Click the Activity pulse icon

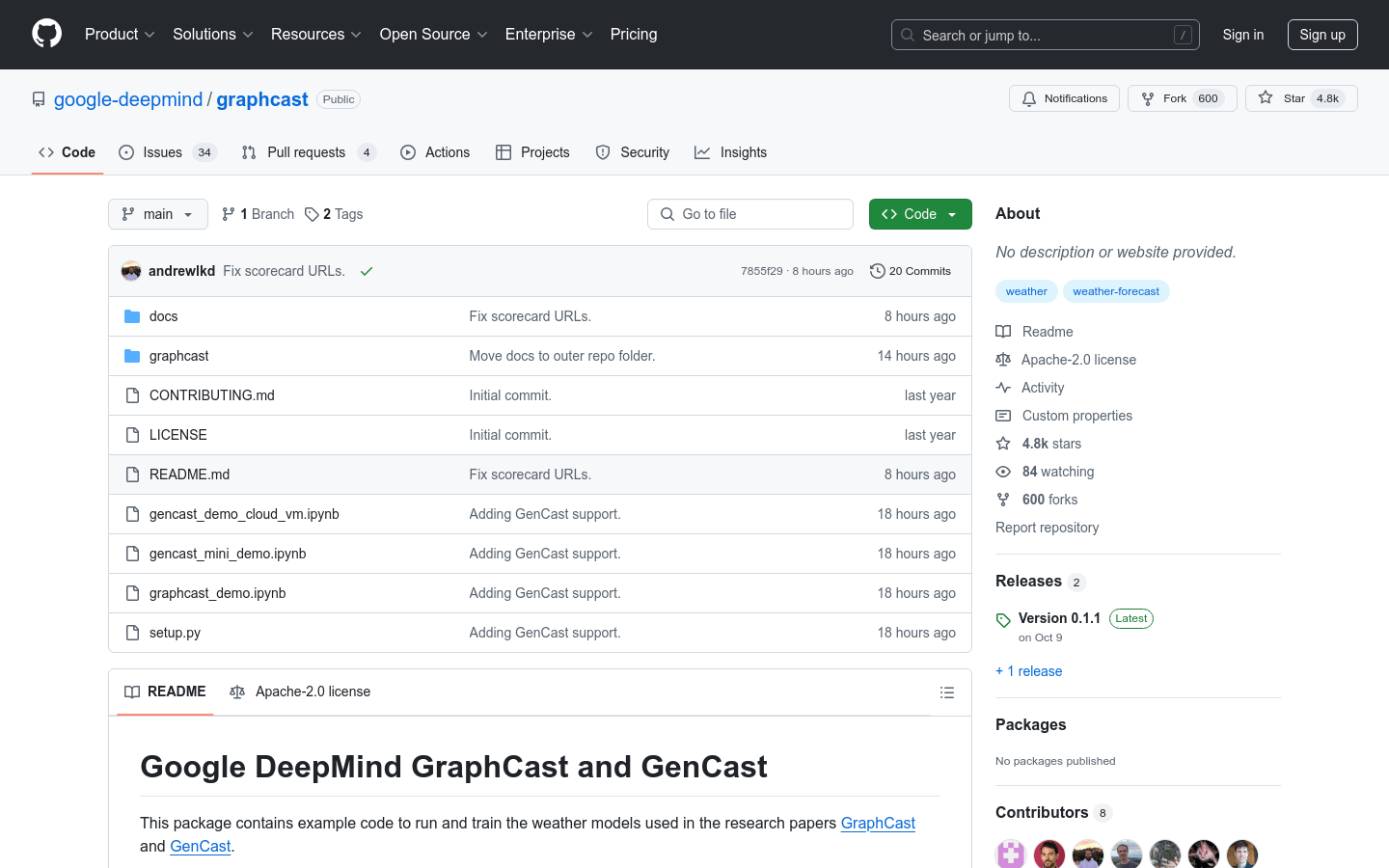tap(1003, 388)
